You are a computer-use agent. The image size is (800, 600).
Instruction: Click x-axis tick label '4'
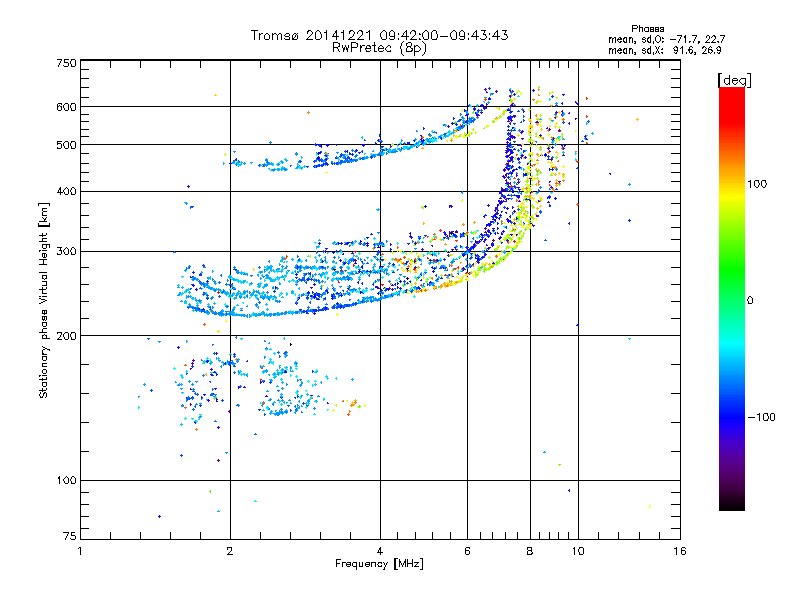click(380, 551)
